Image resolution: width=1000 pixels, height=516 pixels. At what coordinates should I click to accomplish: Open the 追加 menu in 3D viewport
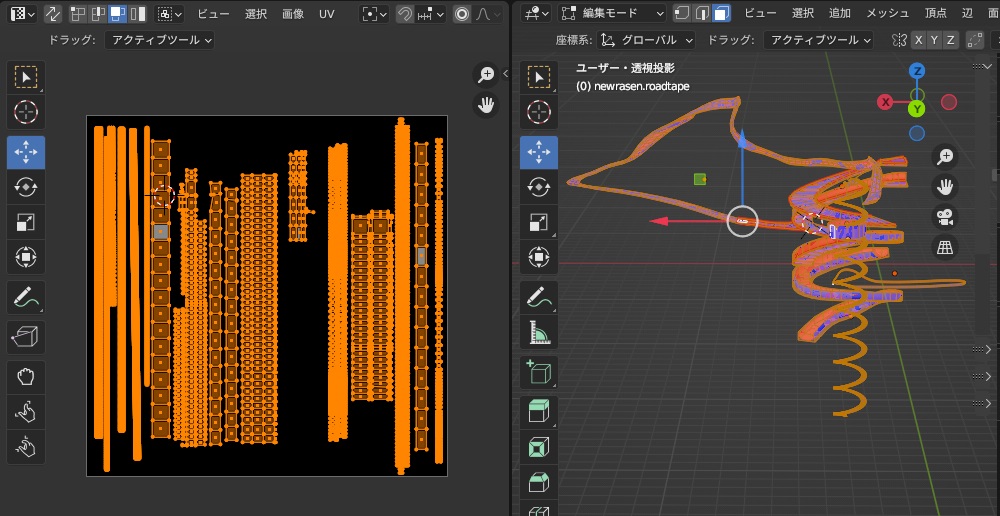[839, 13]
